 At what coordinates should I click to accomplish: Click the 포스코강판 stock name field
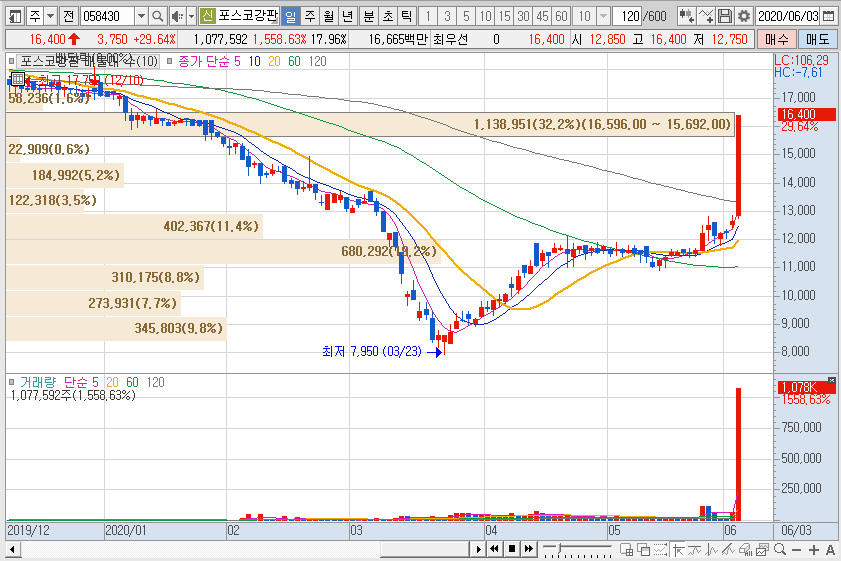coord(247,16)
